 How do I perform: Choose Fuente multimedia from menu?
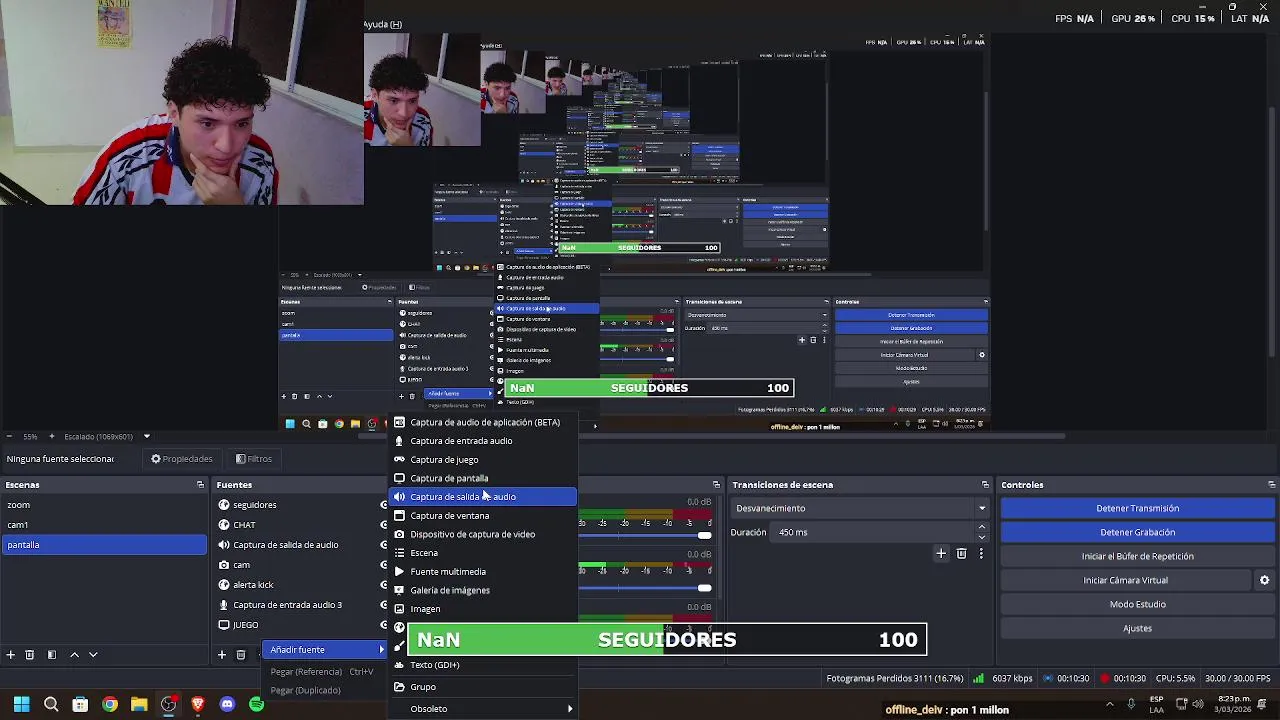483,572
